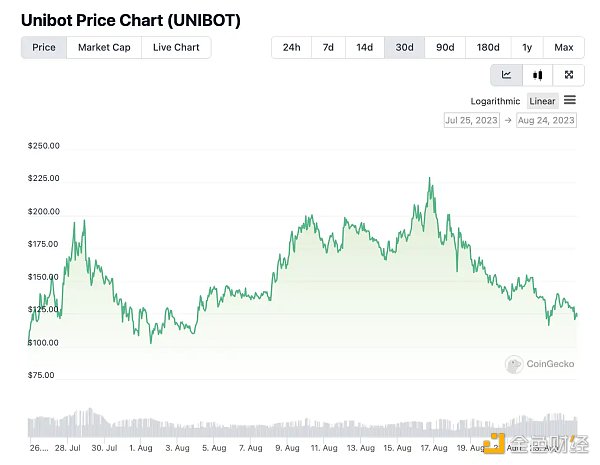Switch to candlestick chart icon
This screenshot has width=600, height=465.
(x=538, y=75)
